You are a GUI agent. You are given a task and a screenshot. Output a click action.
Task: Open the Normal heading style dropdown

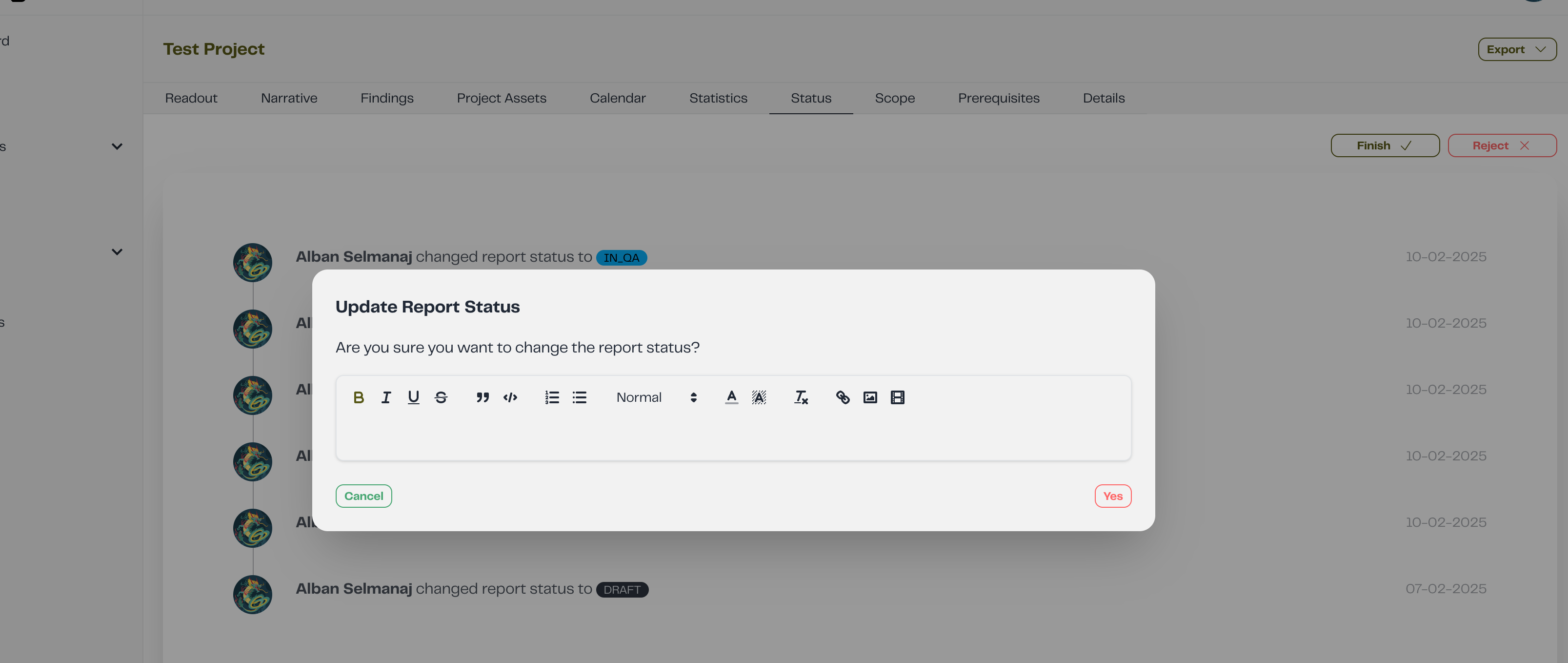pyautogui.click(x=656, y=397)
